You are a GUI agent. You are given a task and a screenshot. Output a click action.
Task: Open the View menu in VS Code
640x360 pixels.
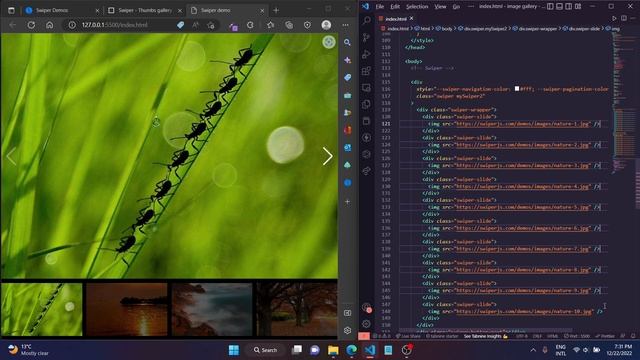point(440,7)
